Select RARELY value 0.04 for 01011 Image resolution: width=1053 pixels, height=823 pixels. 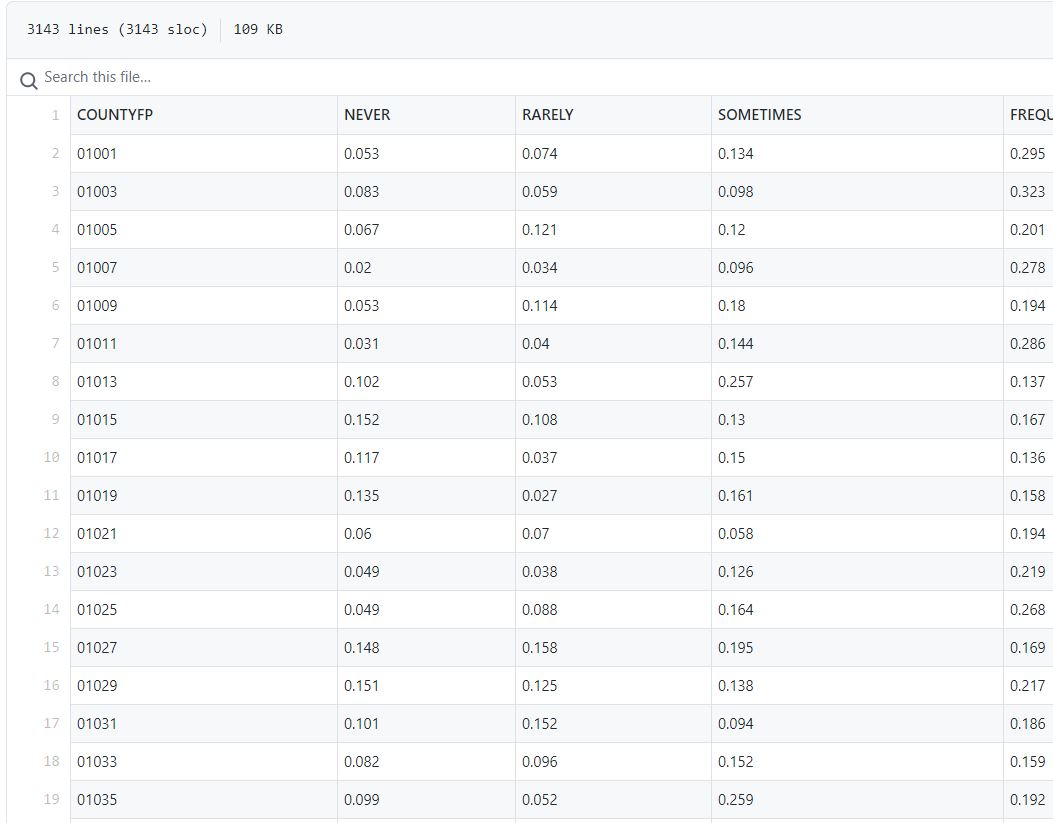tap(613, 344)
